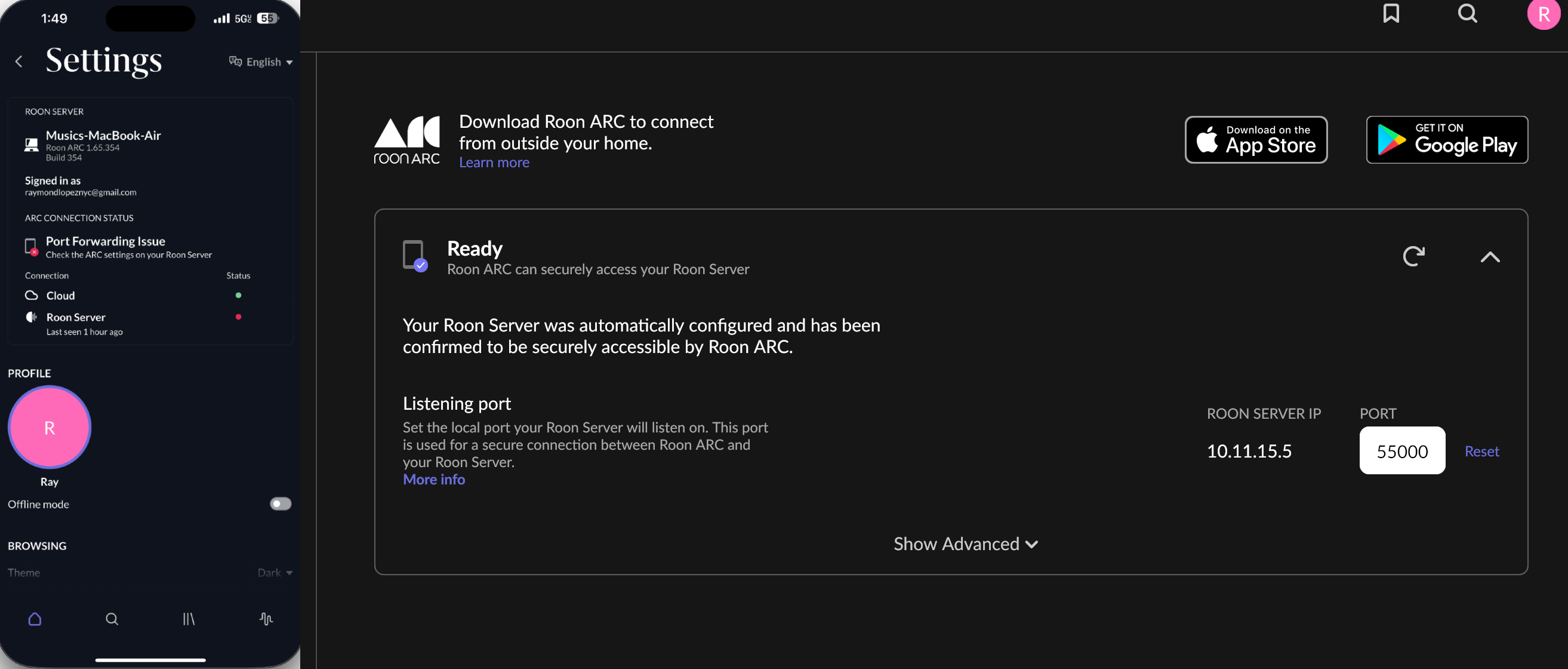The height and width of the screenshot is (669, 1568).
Task: Select the Roon Server IP 10.11.15.5
Action: click(1249, 451)
